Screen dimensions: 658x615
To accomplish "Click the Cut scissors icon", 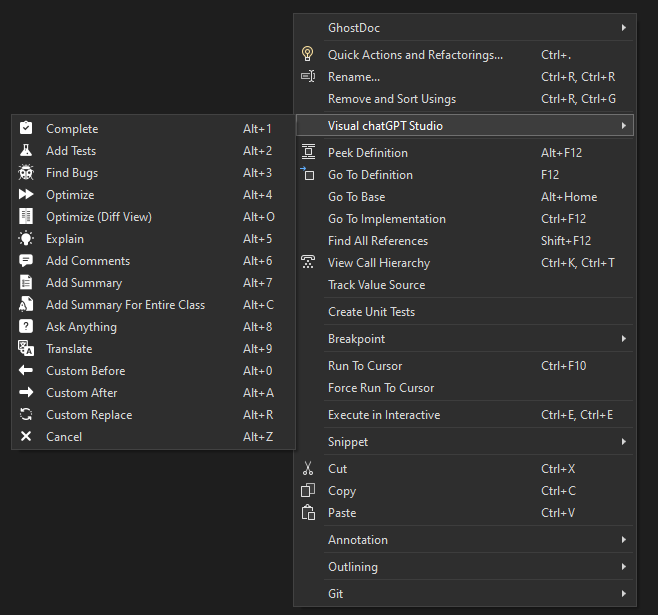I will pyautogui.click(x=308, y=468).
